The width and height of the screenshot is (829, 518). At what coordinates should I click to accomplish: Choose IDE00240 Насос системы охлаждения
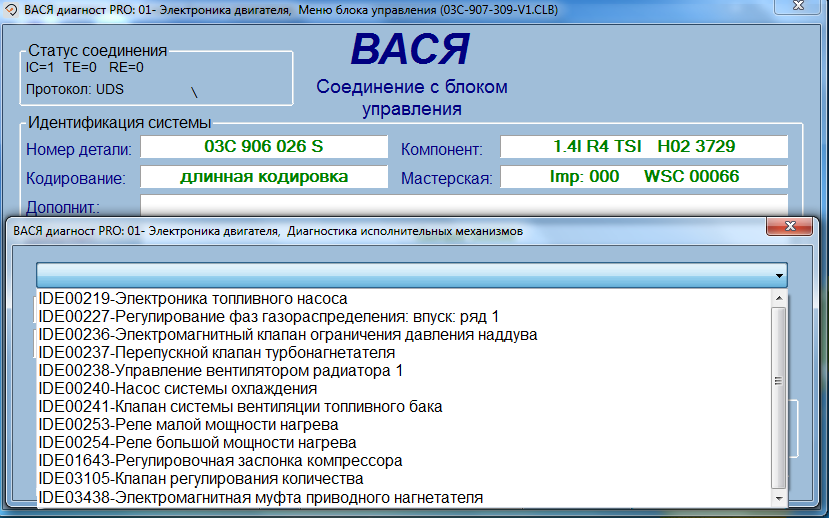tap(177, 389)
